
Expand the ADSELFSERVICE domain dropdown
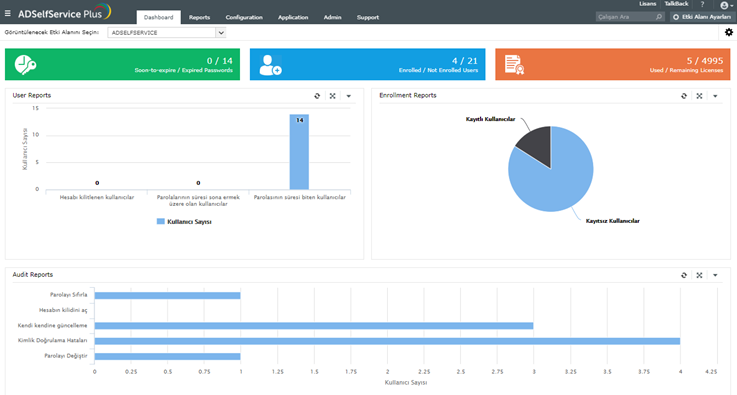(x=220, y=32)
